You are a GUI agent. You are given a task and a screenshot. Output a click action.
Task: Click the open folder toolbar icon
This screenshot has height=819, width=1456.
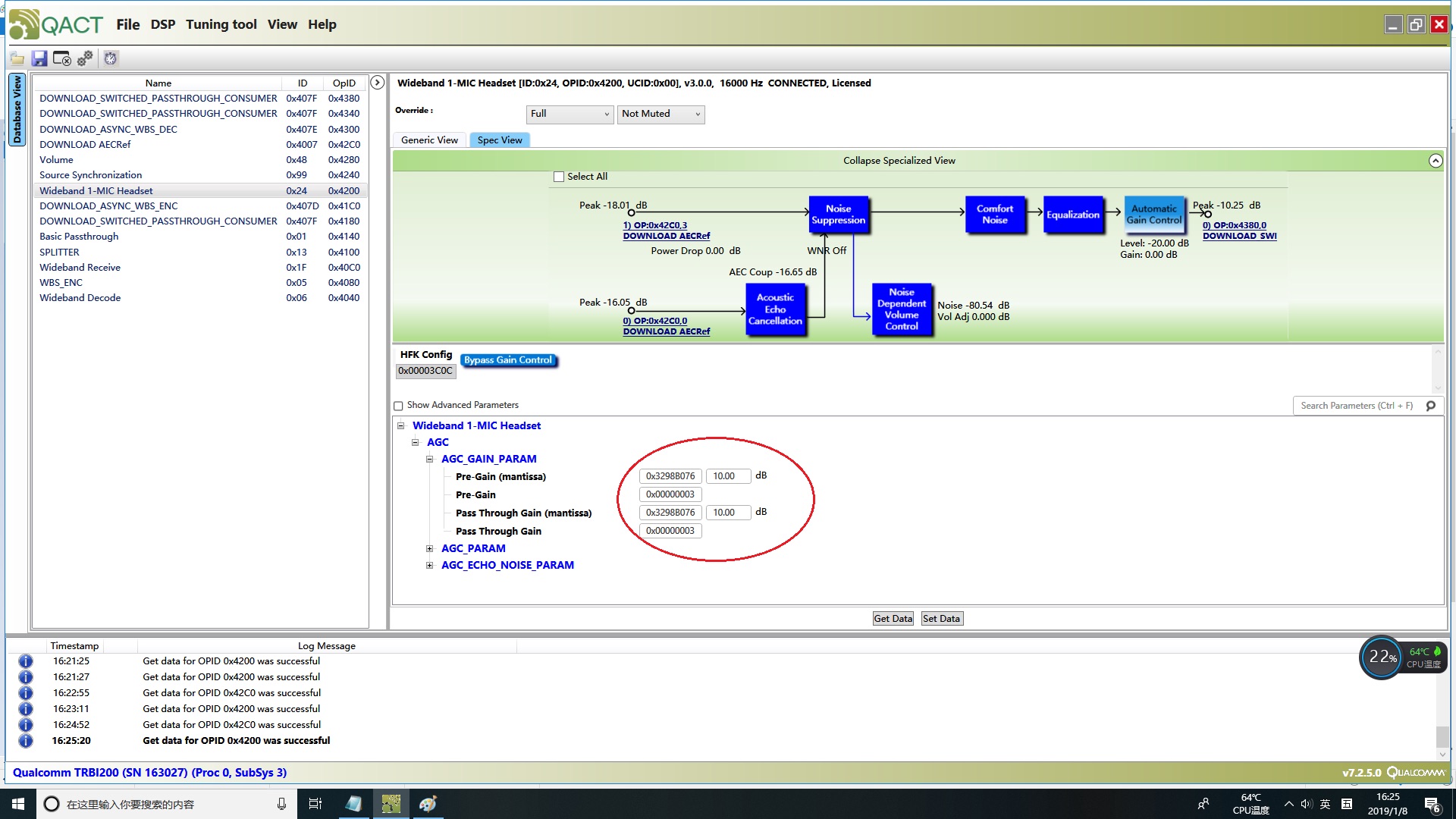coord(17,58)
